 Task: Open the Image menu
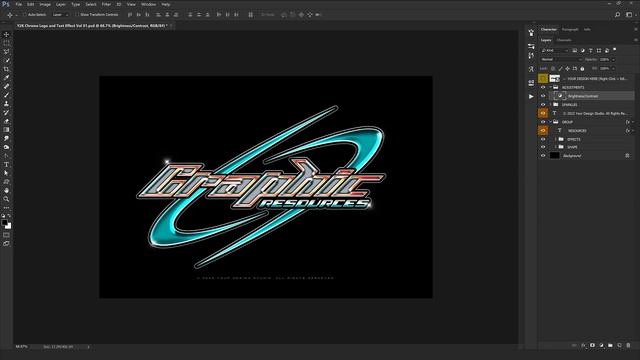click(x=45, y=4)
